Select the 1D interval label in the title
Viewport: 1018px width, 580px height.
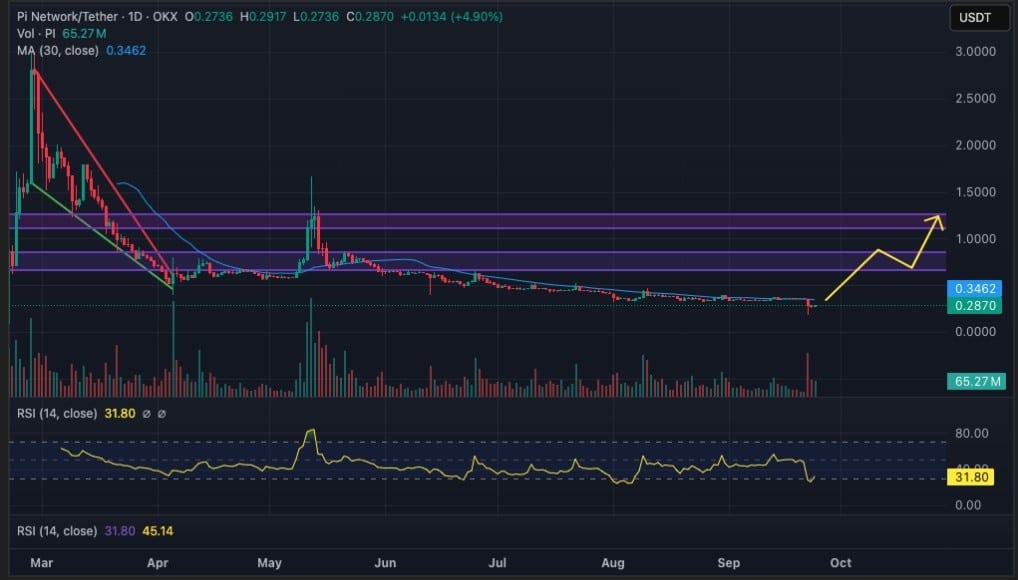(x=135, y=17)
